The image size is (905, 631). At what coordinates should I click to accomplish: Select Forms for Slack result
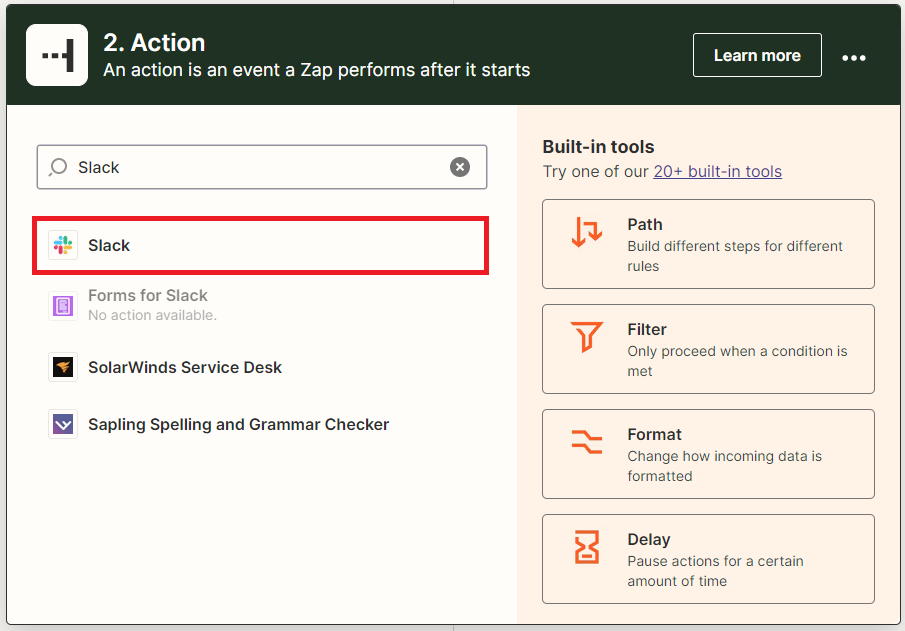[261, 305]
